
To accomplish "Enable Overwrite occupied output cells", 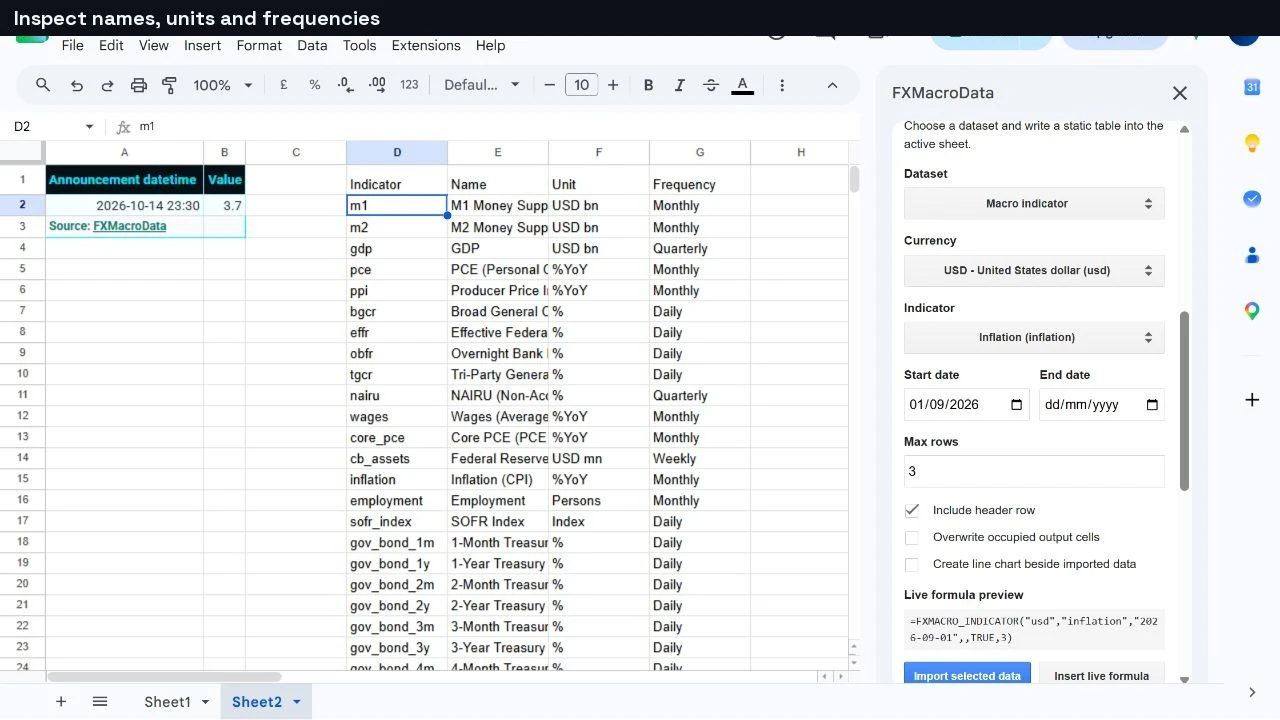I will 912,537.
